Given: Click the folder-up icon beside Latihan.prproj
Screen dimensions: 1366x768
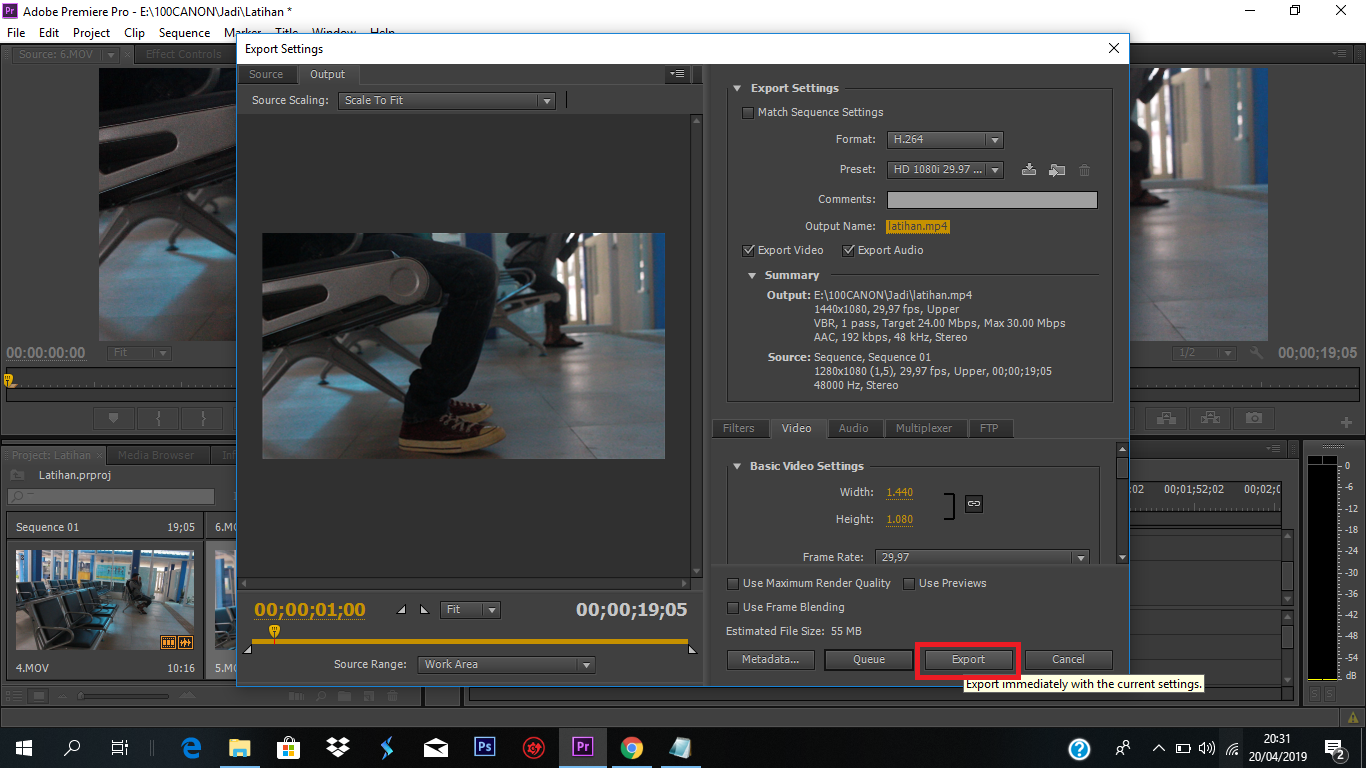Looking at the screenshot, I should click(x=17, y=475).
